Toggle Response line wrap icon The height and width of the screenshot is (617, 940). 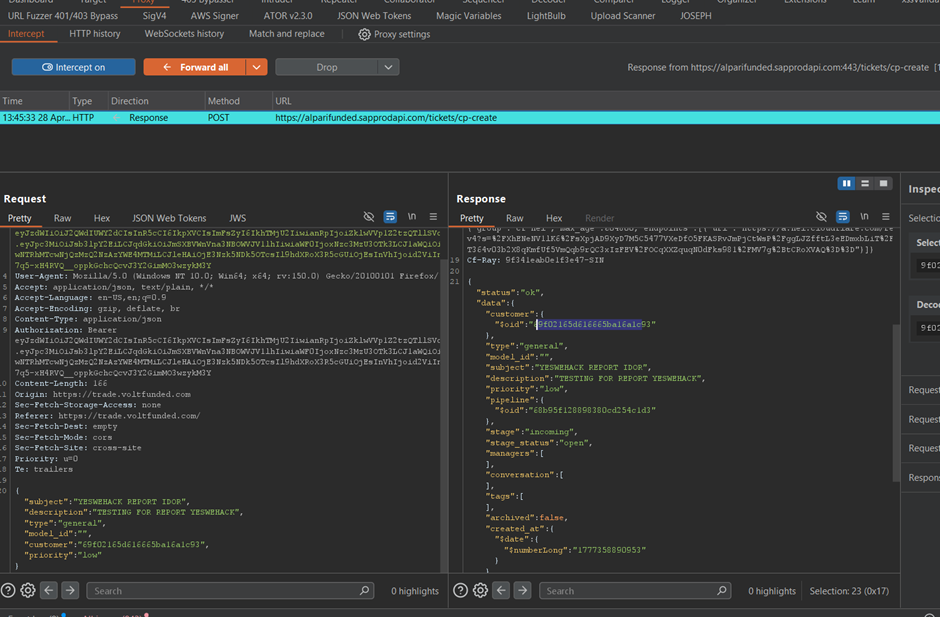pos(843,216)
